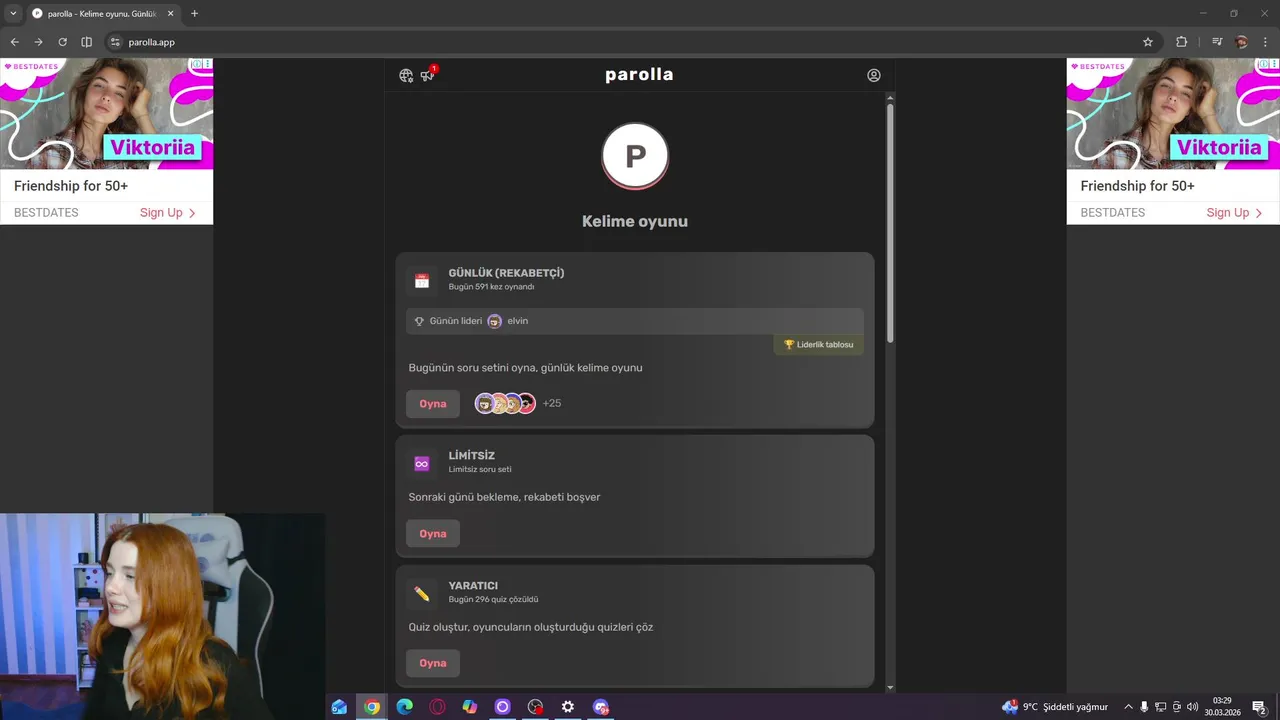Click the round P logo

[x=635, y=156]
